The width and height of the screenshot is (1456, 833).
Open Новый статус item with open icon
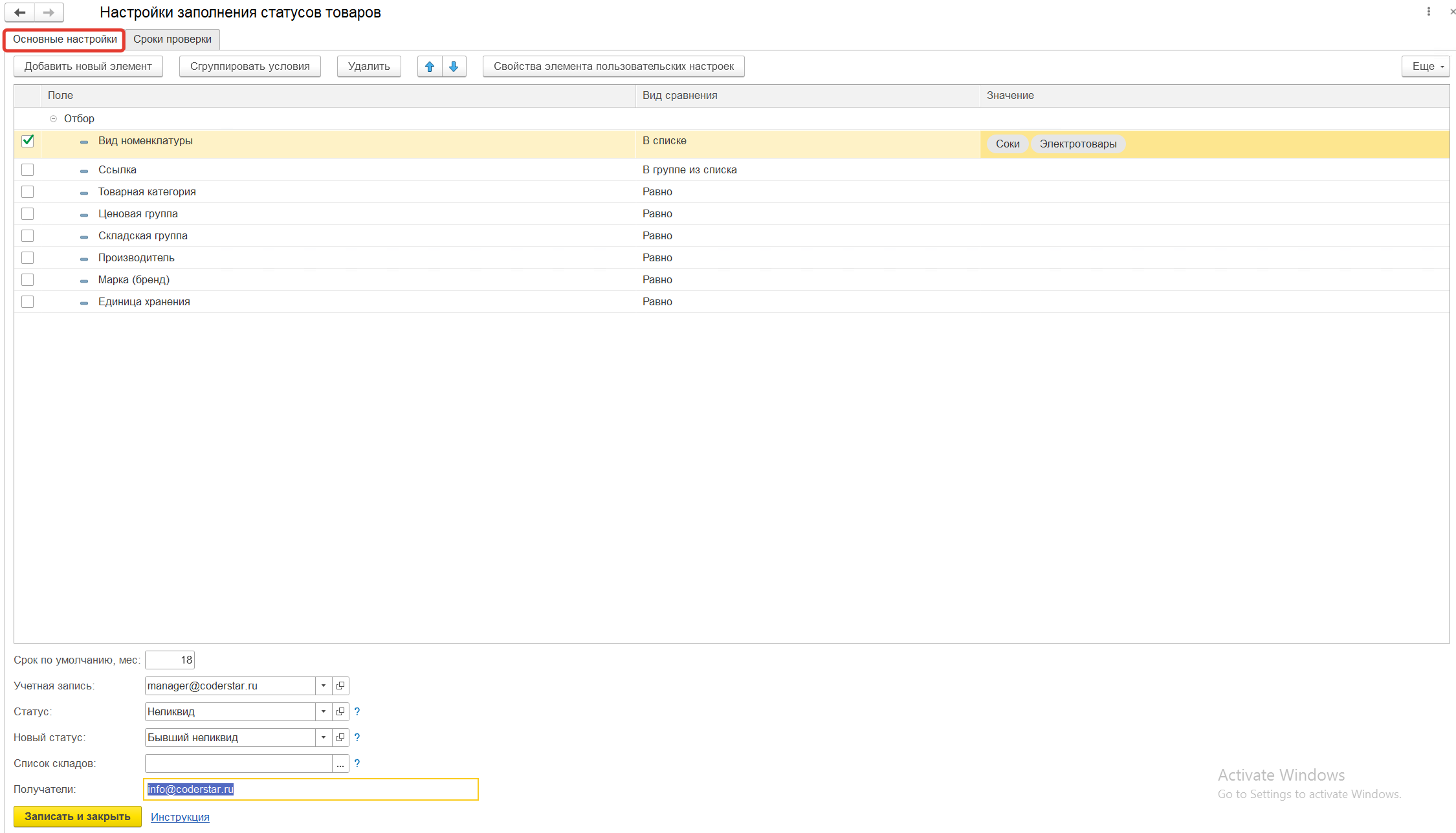(340, 737)
